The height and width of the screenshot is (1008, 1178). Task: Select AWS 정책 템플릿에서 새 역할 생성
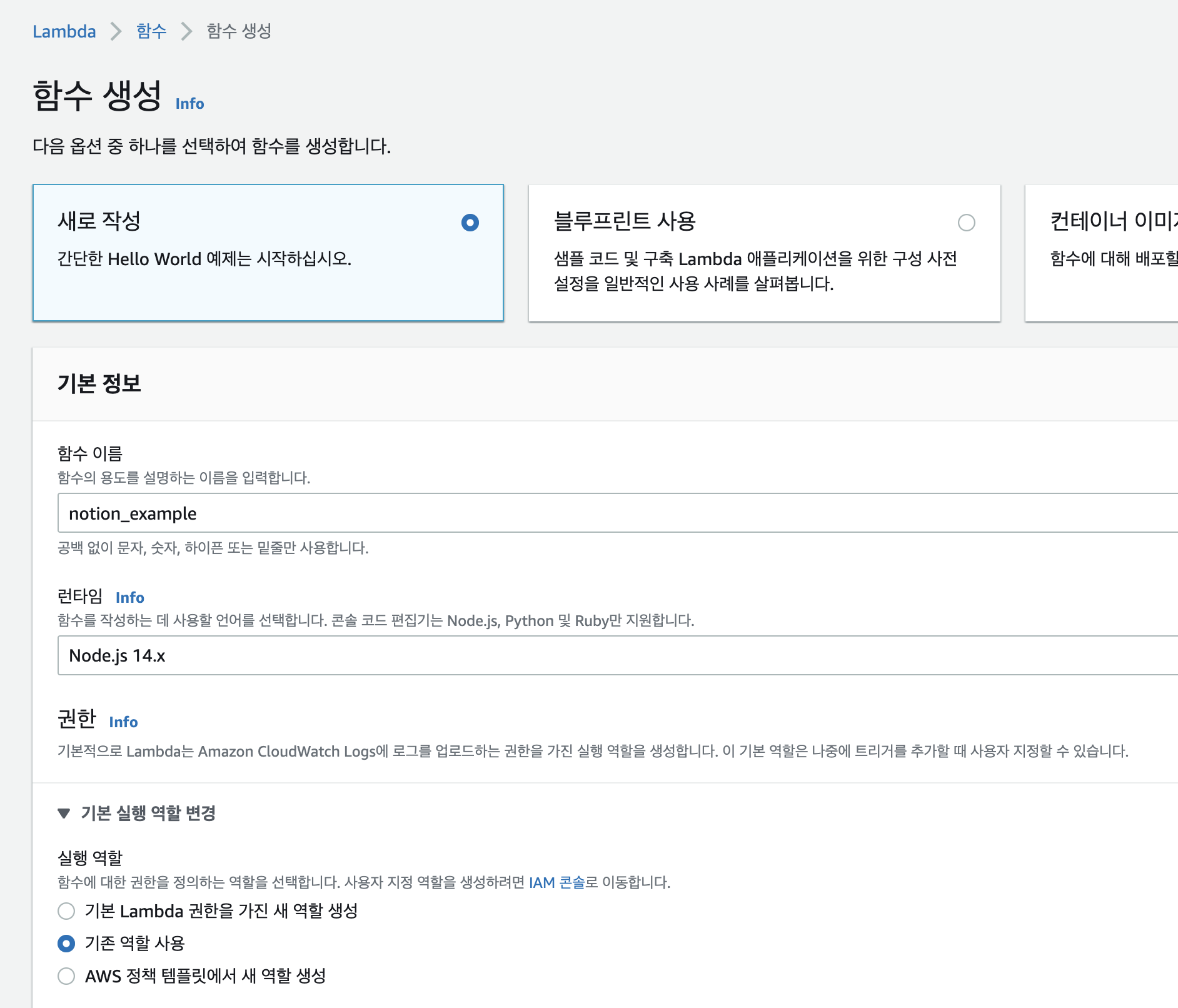coord(66,976)
